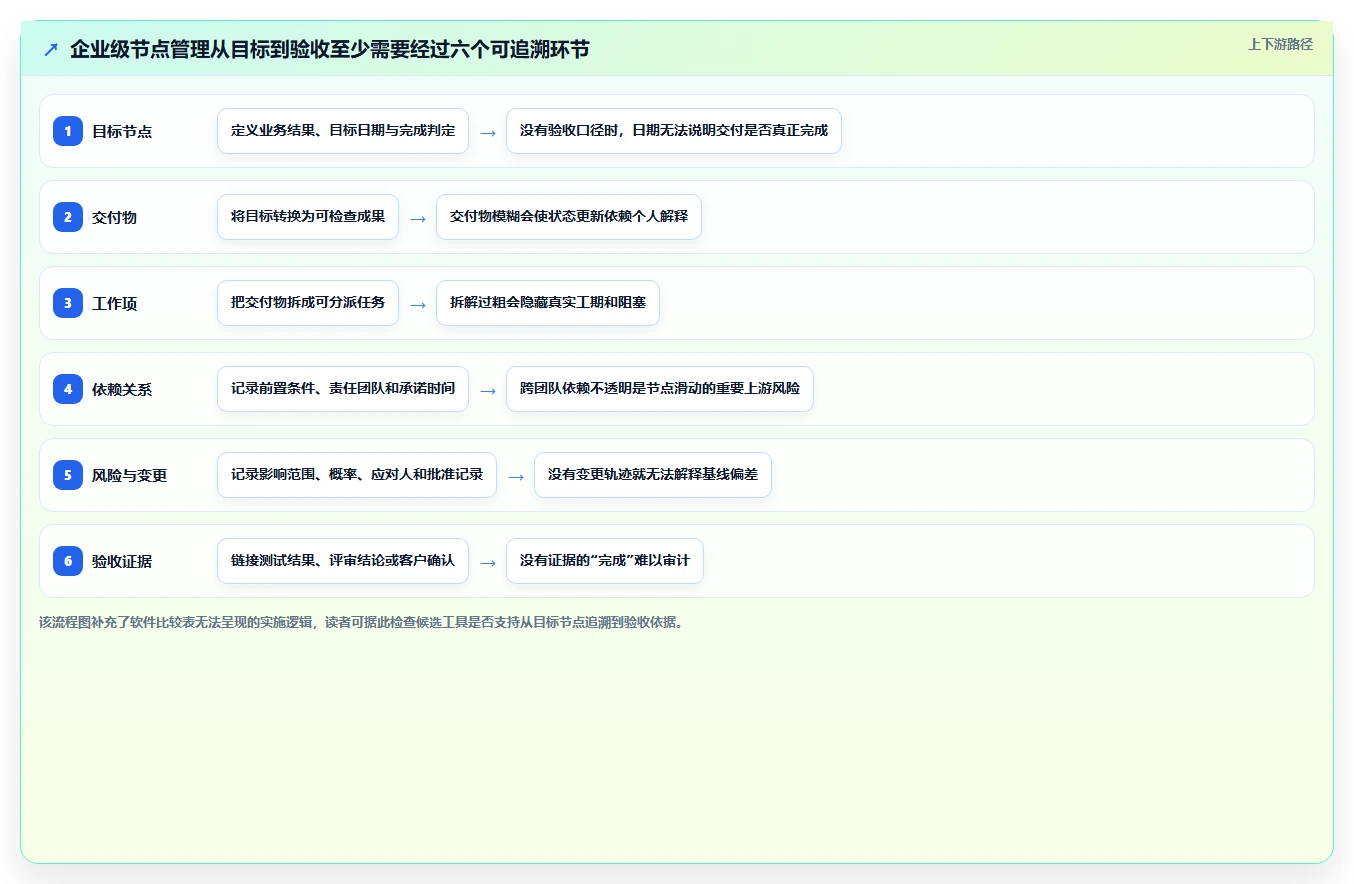Select the number 1 step badge

click(68, 131)
